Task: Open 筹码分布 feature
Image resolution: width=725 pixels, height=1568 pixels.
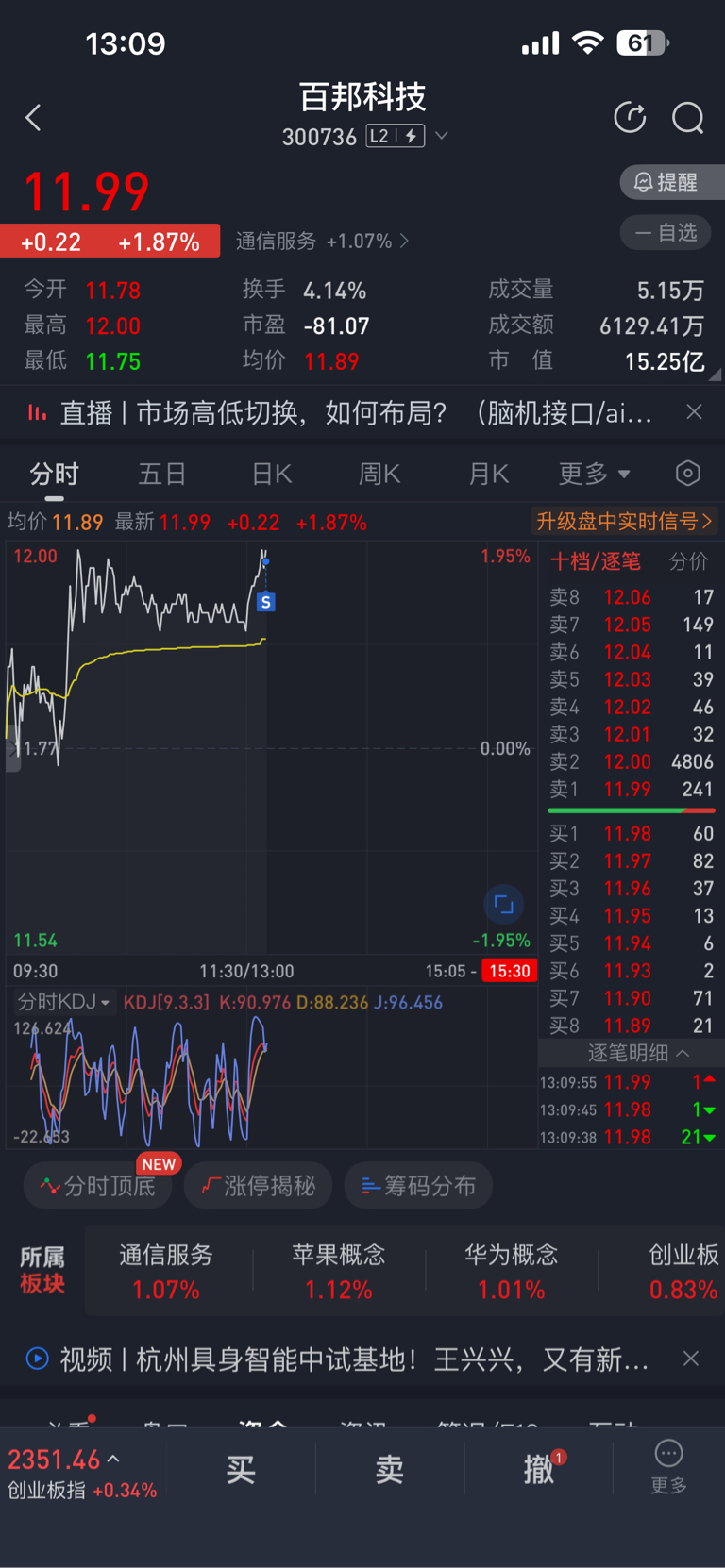Action: tap(419, 1185)
